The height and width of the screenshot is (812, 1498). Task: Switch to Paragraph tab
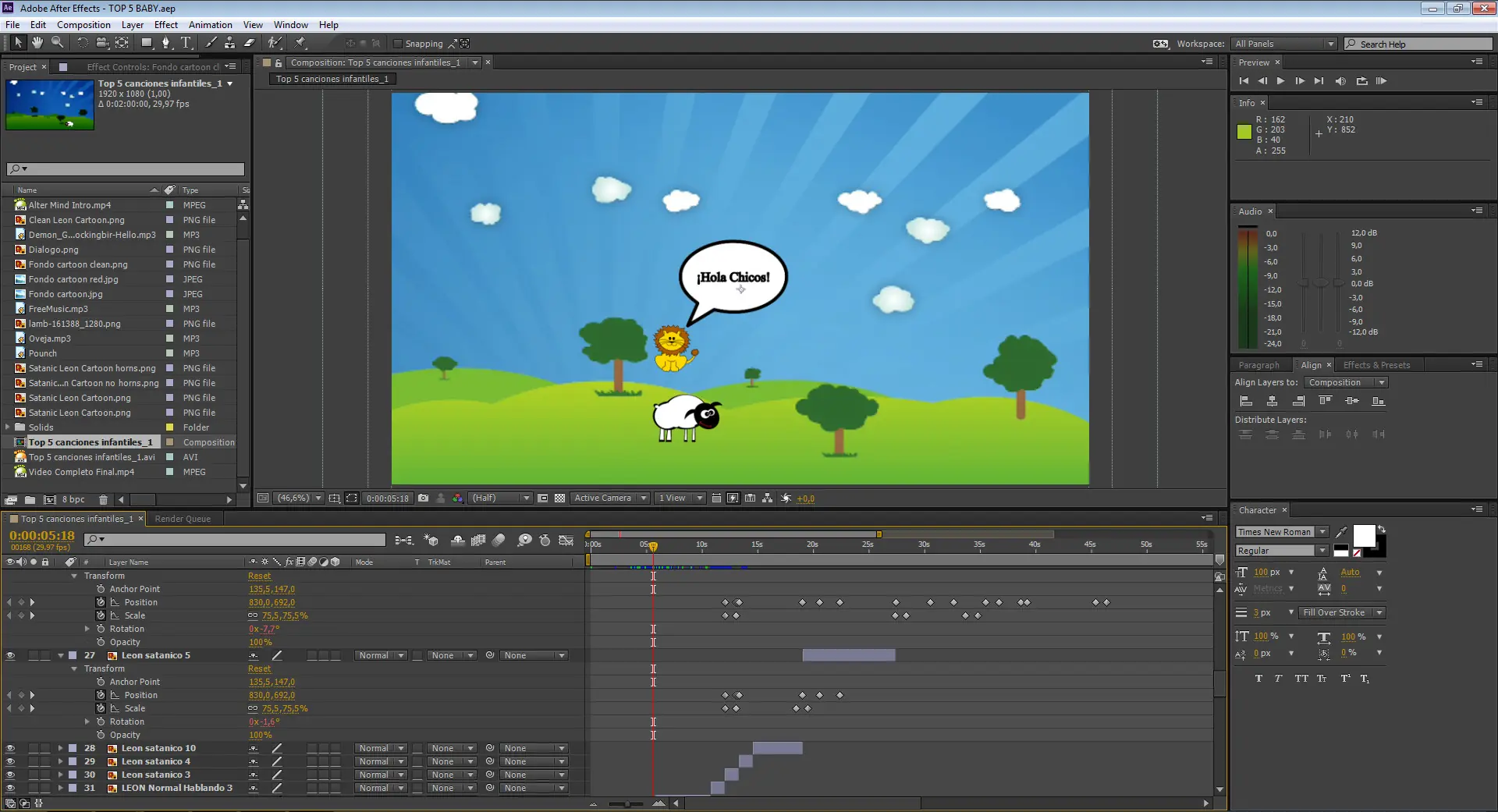point(1258,365)
